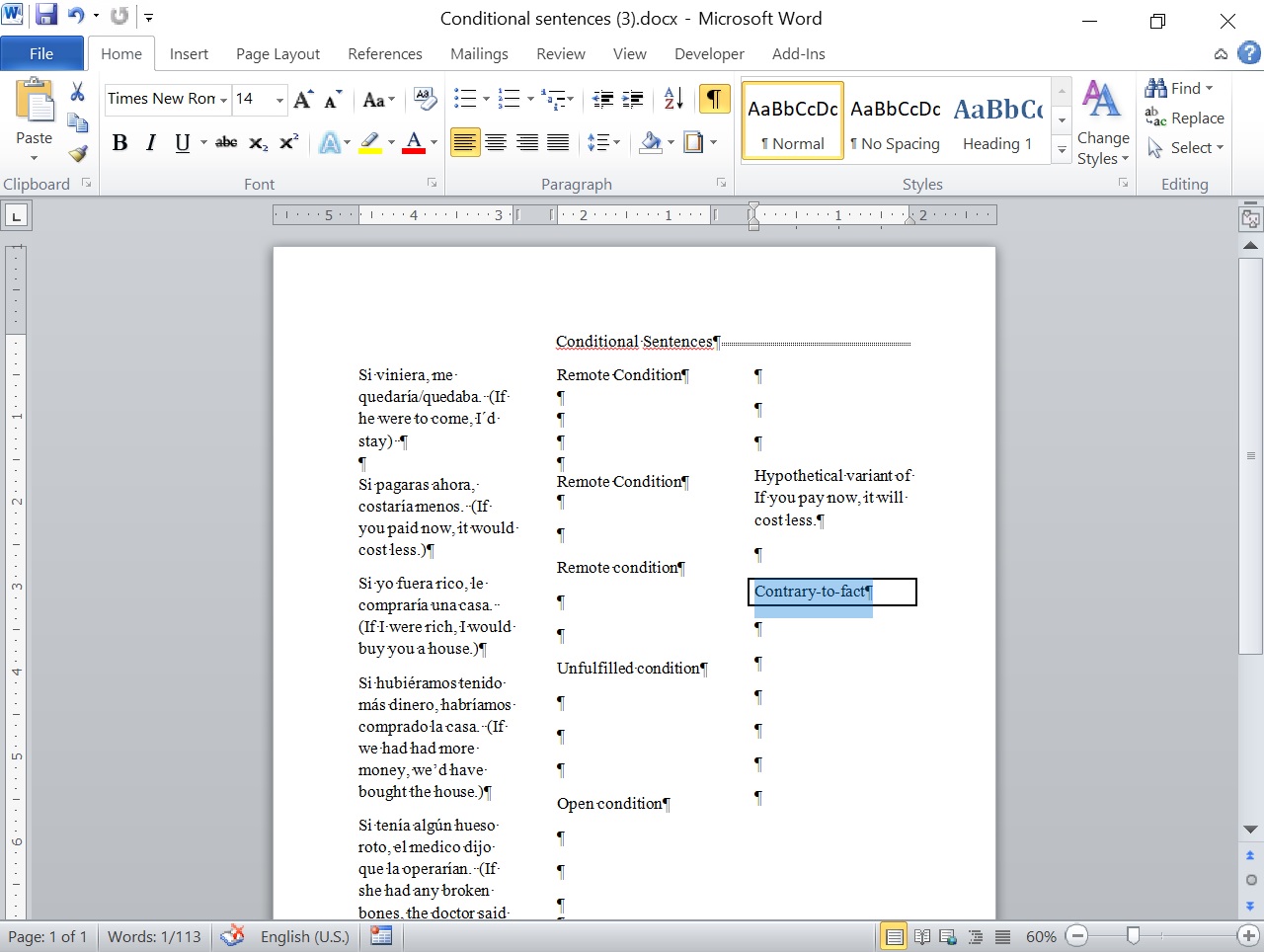Open the Select dropdown in Editing
The image size is (1264, 952).
coord(1185,147)
